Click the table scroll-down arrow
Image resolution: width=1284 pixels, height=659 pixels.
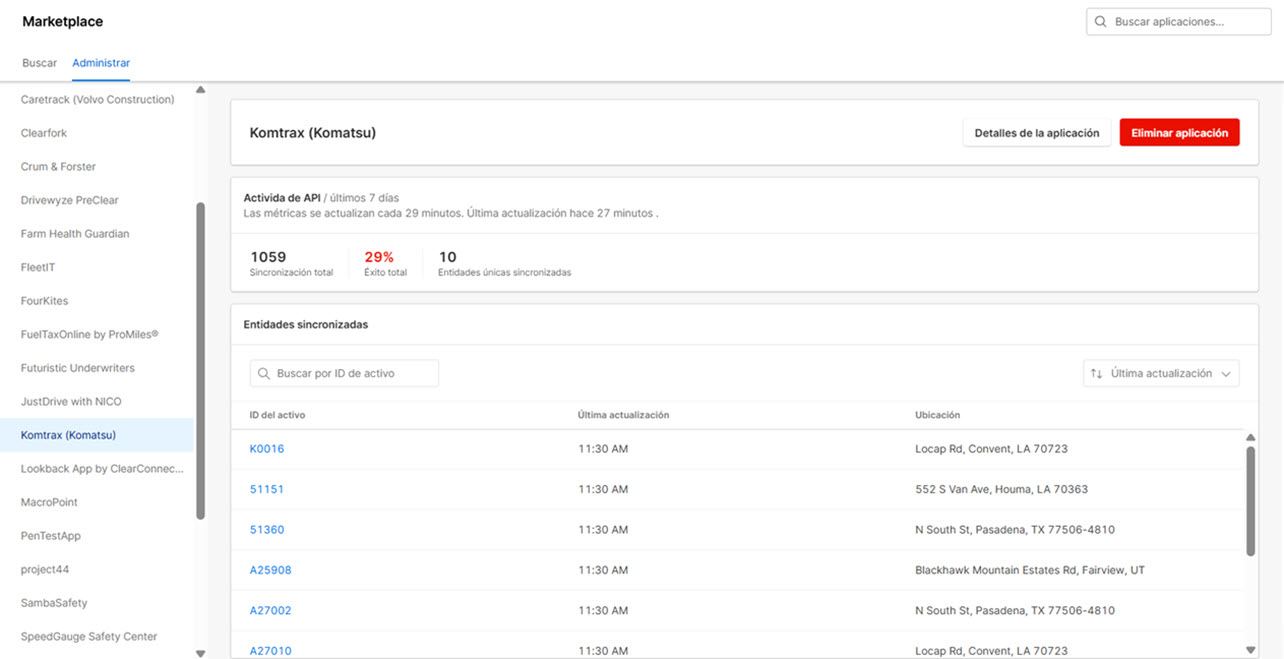pyautogui.click(x=1250, y=650)
